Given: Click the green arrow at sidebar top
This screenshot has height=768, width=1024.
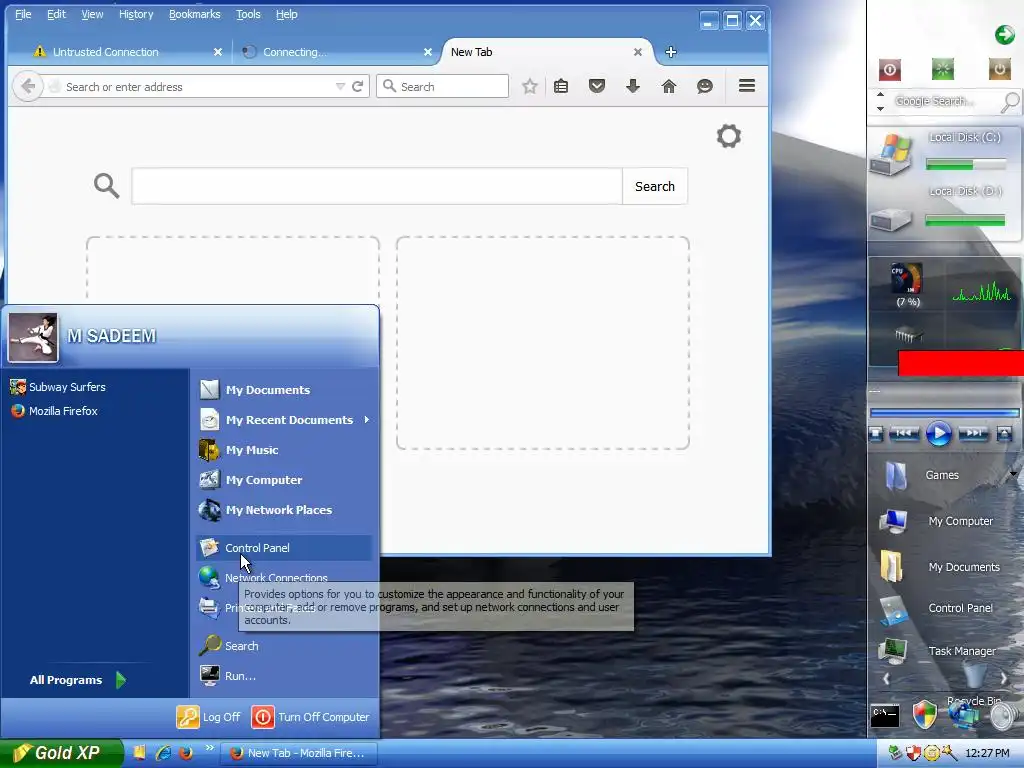Looking at the screenshot, I should (1004, 35).
